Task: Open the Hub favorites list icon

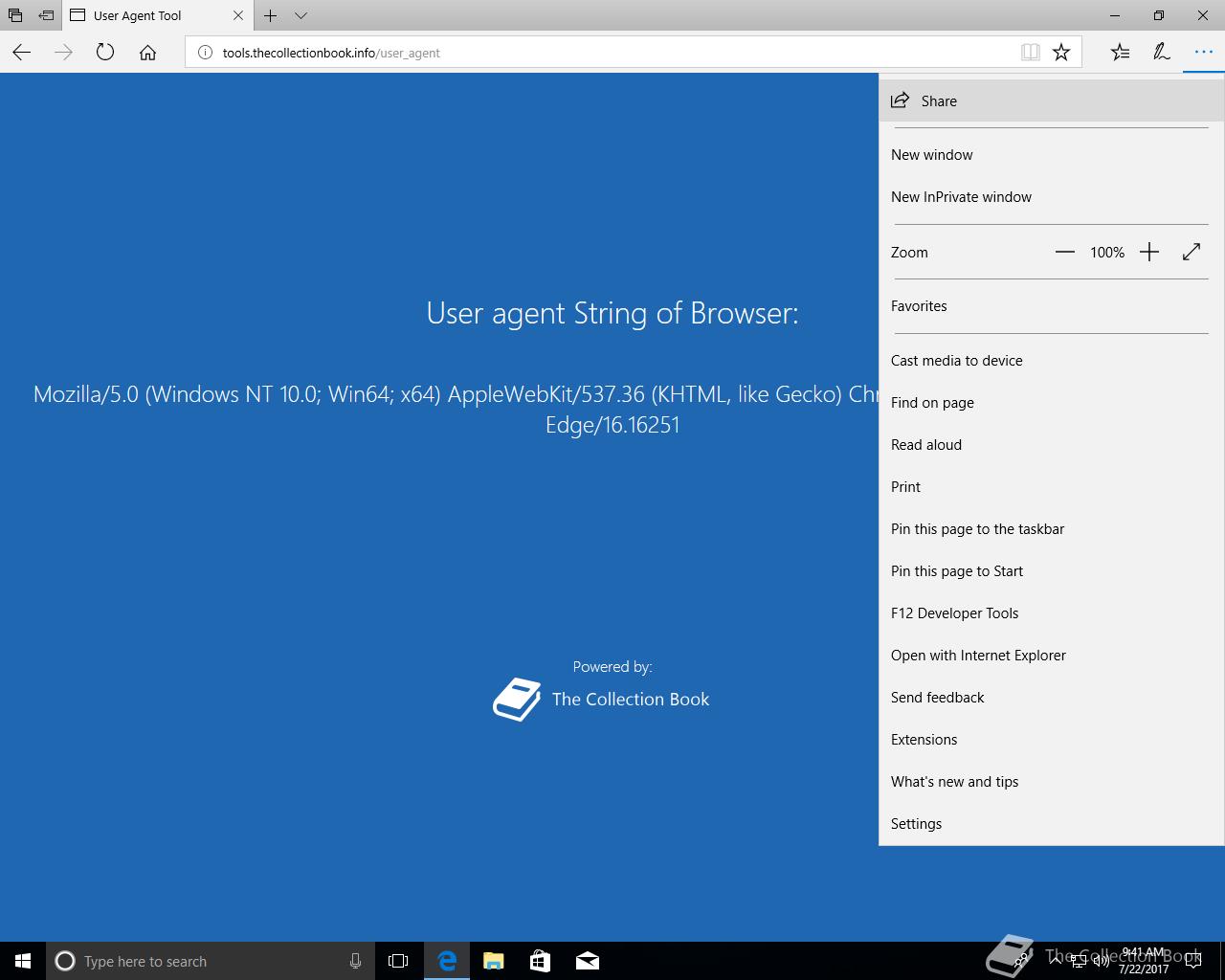Action: coord(1120,53)
